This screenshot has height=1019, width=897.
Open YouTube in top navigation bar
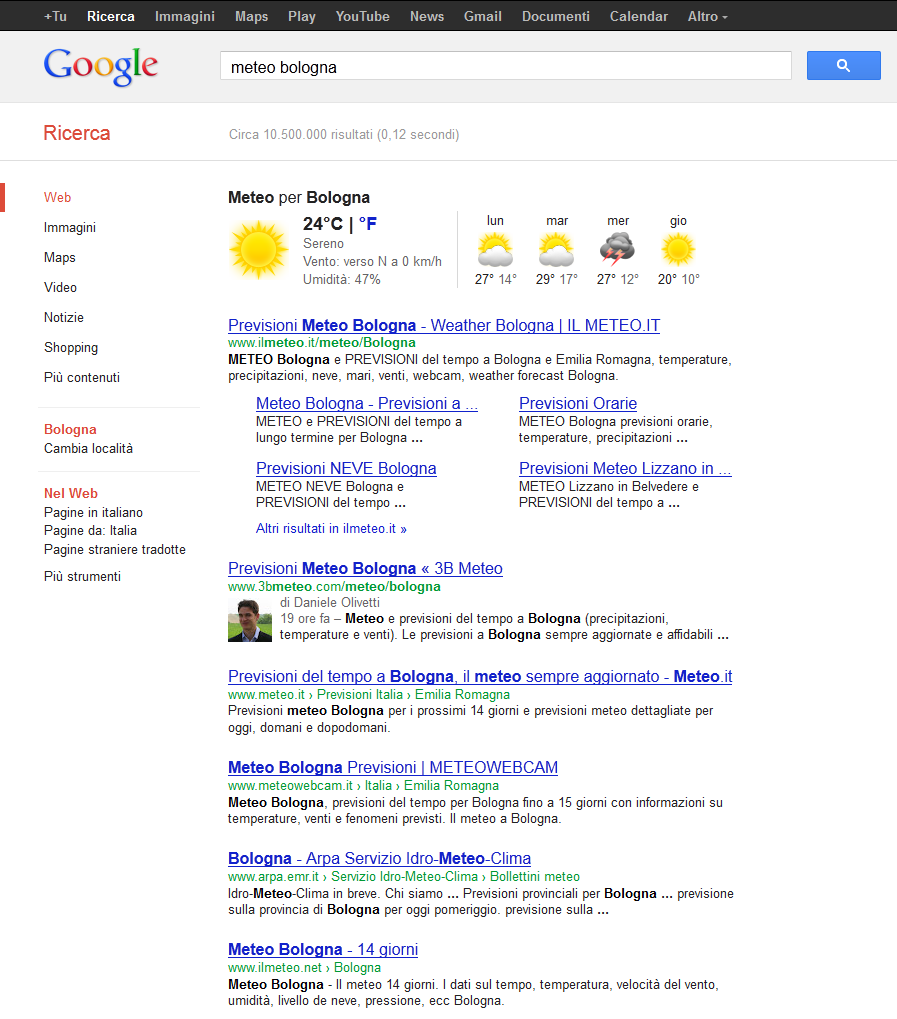(362, 16)
